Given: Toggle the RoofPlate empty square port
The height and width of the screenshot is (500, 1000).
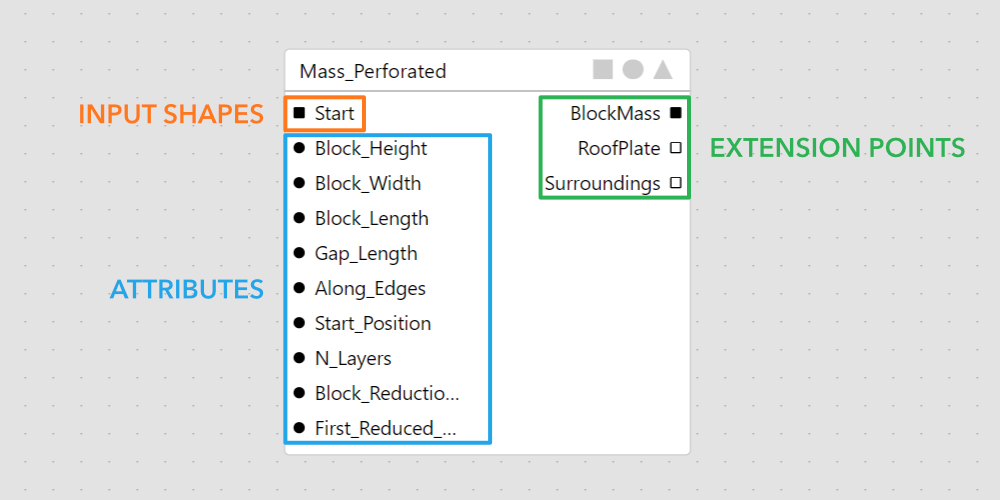Looking at the screenshot, I should (676, 148).
